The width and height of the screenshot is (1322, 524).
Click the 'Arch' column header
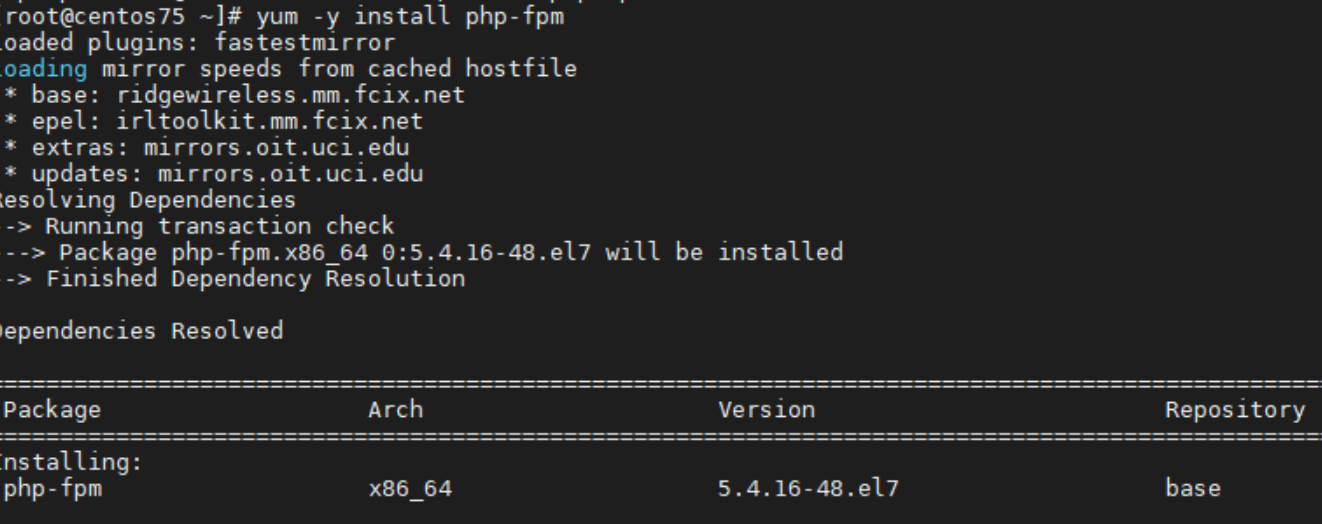click(x=395, y=409)
